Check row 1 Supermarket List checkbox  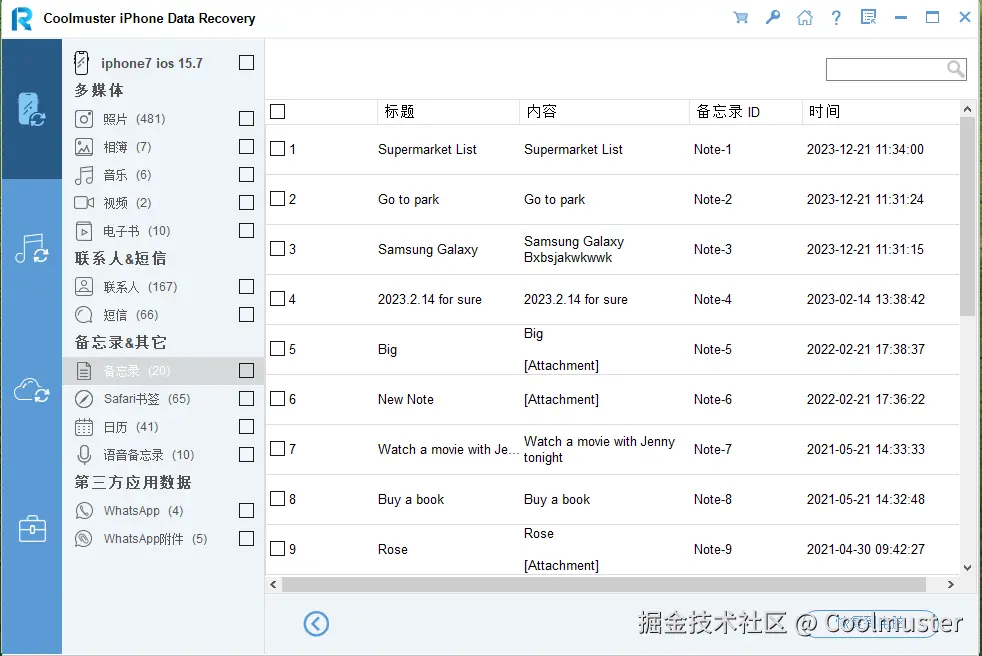click(277, 149)
